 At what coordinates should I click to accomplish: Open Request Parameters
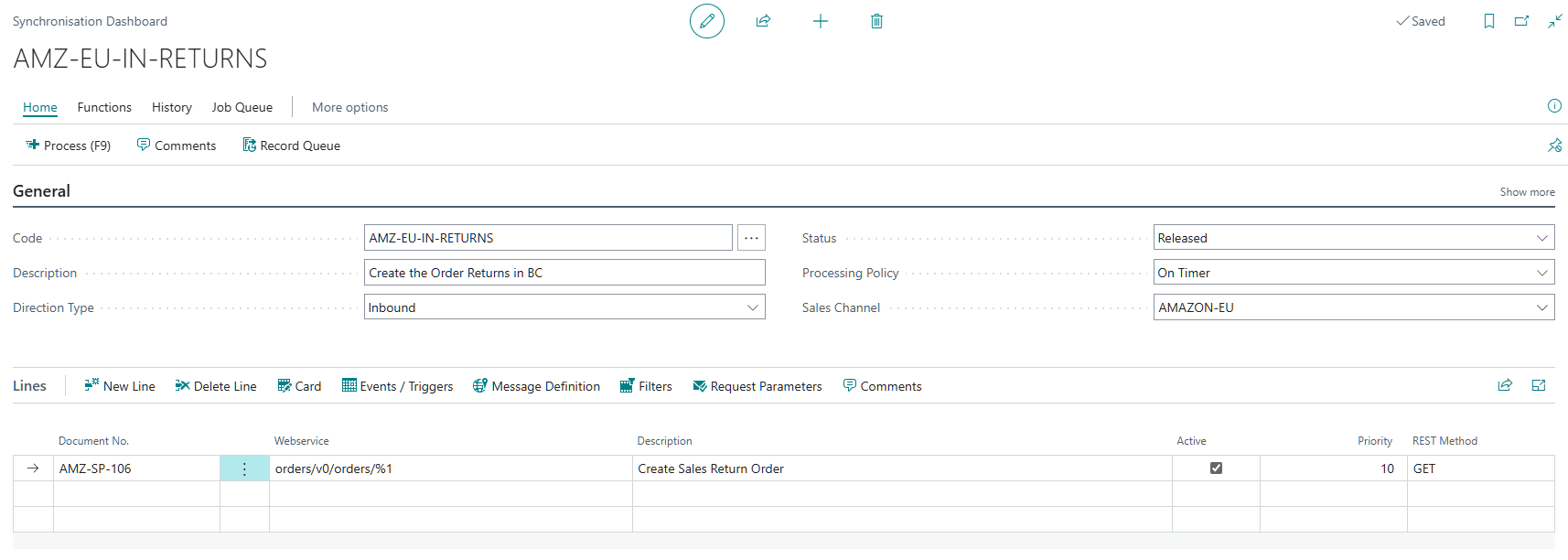(757, 386)
